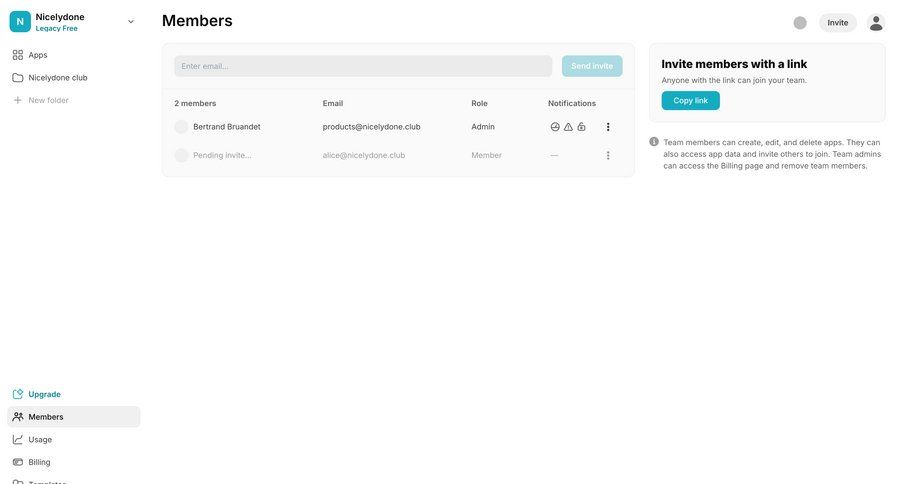Click the Pending invite avatar placeholder
The image size is (900, 484).
(181, 155)
